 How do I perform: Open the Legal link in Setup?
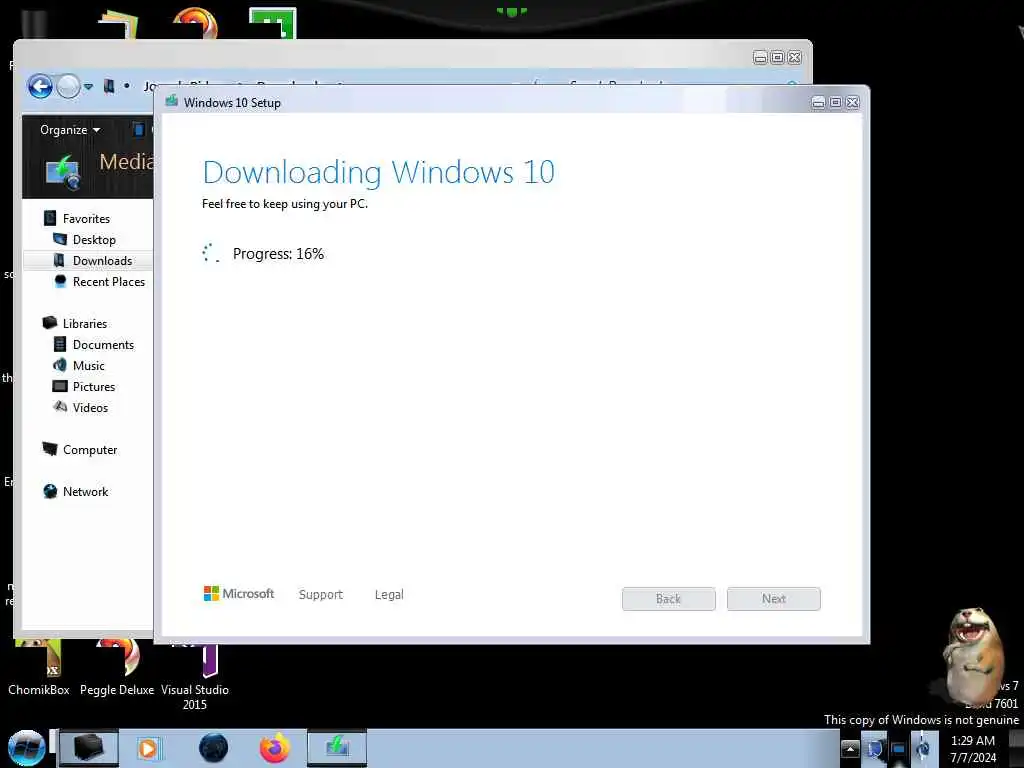click(x=389, y=595)
